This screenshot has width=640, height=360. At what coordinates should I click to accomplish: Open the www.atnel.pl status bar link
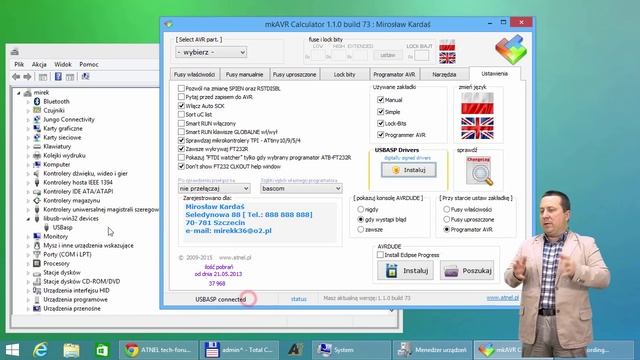503,298
